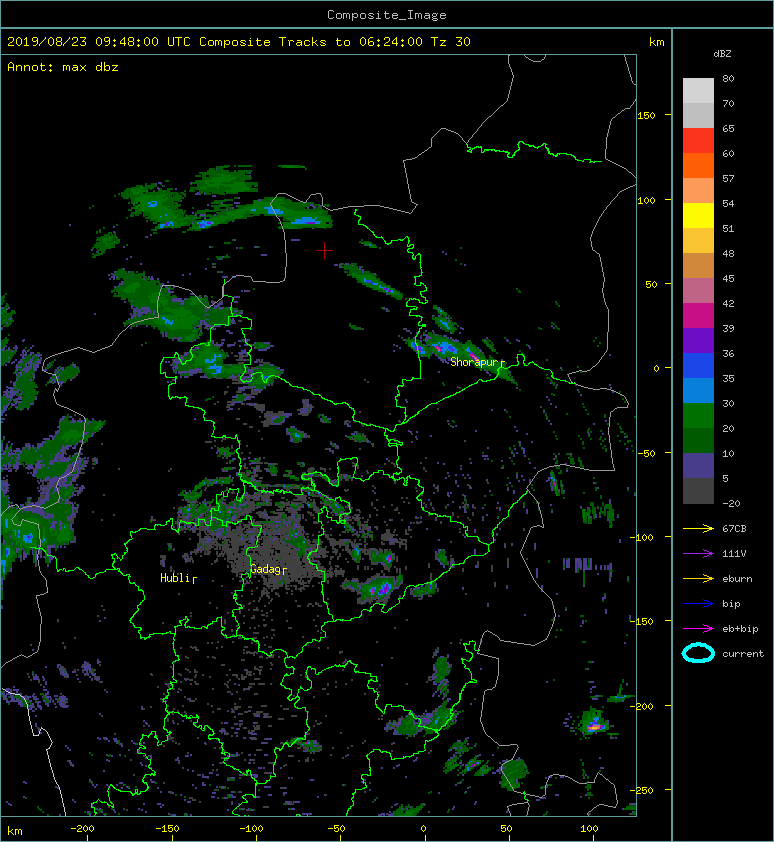Screen dimensions: 774x842
Task: Pick the blue 35-36 dBZ swatch
Action: point(698,366)
